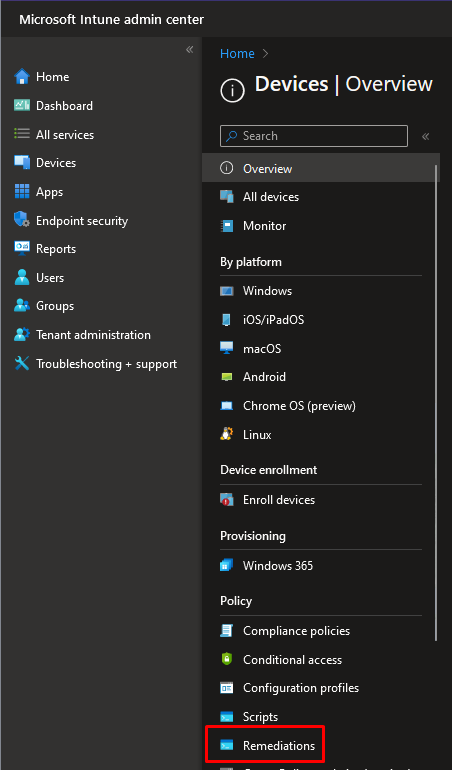
Task: Open Remediations policy entry
Action: [279, 745]
